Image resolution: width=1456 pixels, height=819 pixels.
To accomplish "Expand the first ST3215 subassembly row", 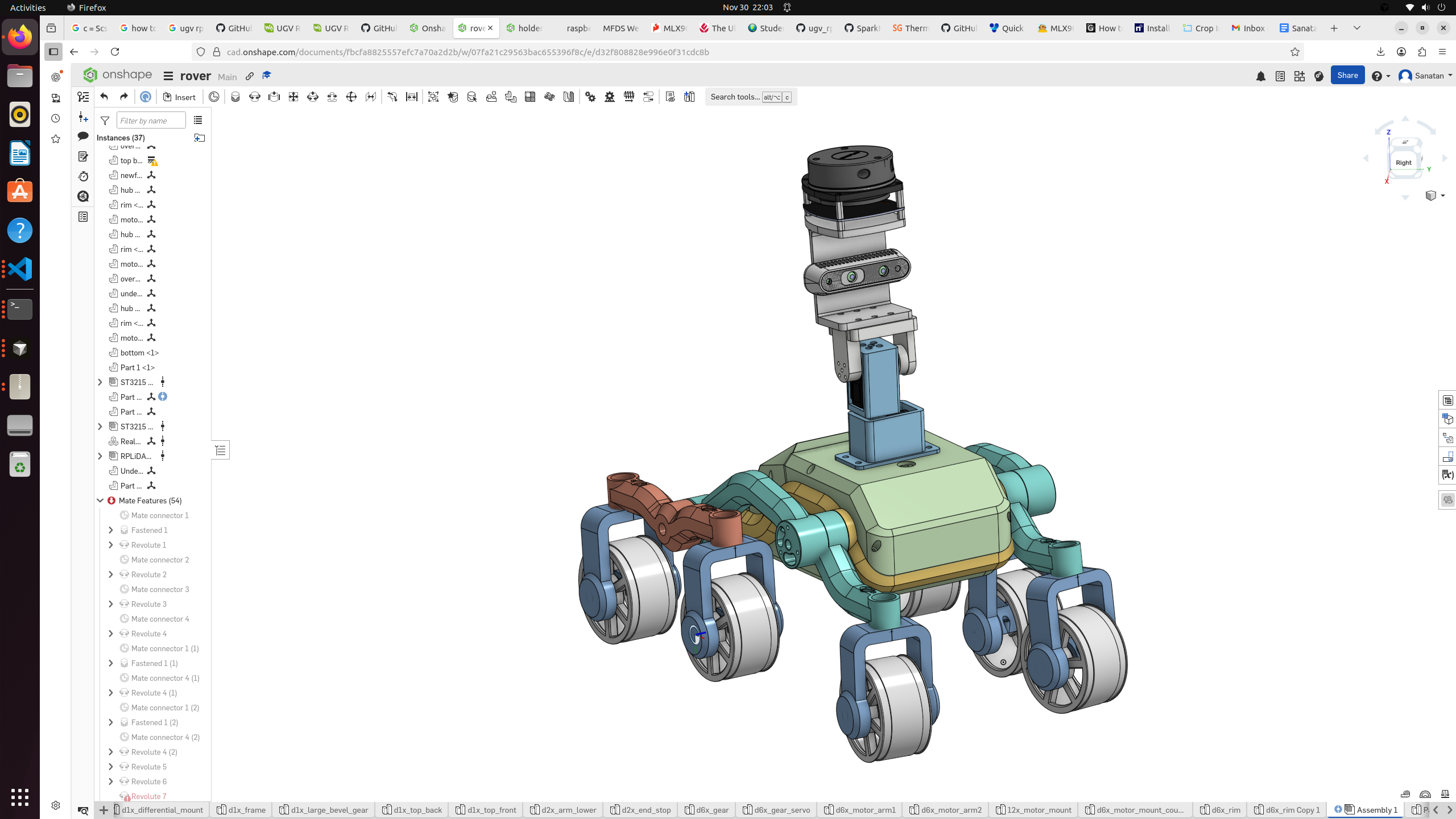I will point(100,382).
